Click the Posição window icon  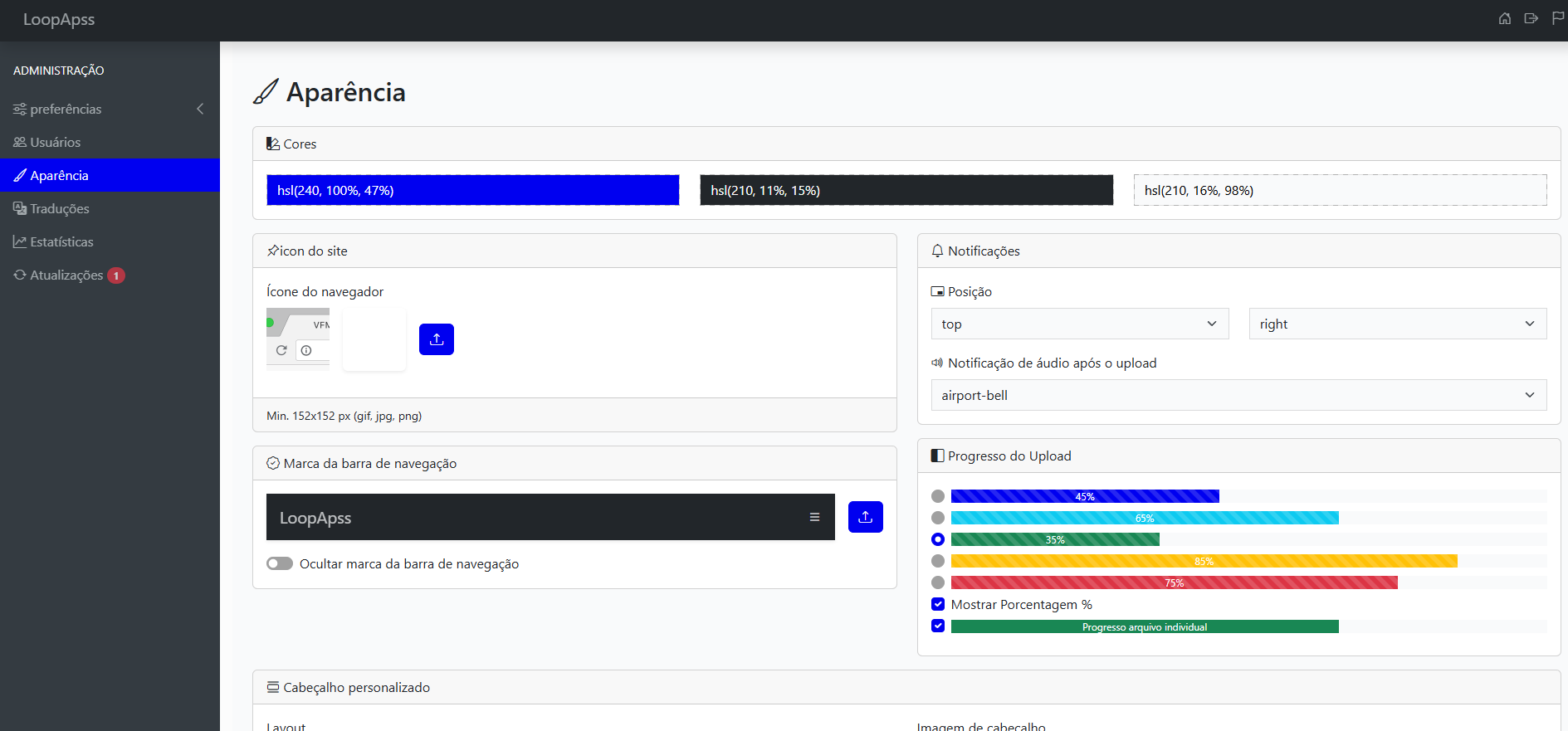click(x=938, y=291)
